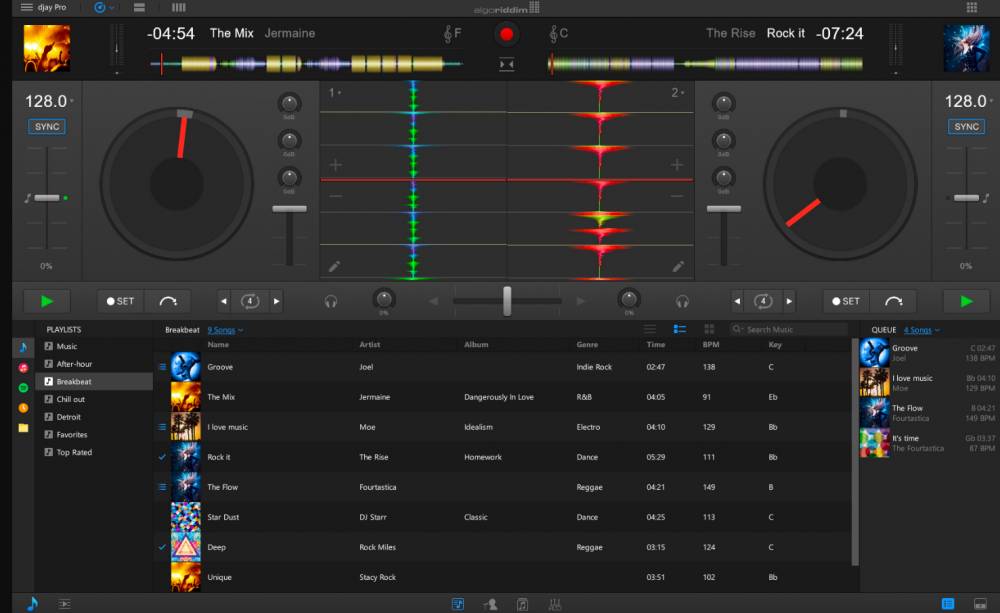
Task: Click deck 2 jump-to-cue curved arrow
Action: click(x=894, y=301)
